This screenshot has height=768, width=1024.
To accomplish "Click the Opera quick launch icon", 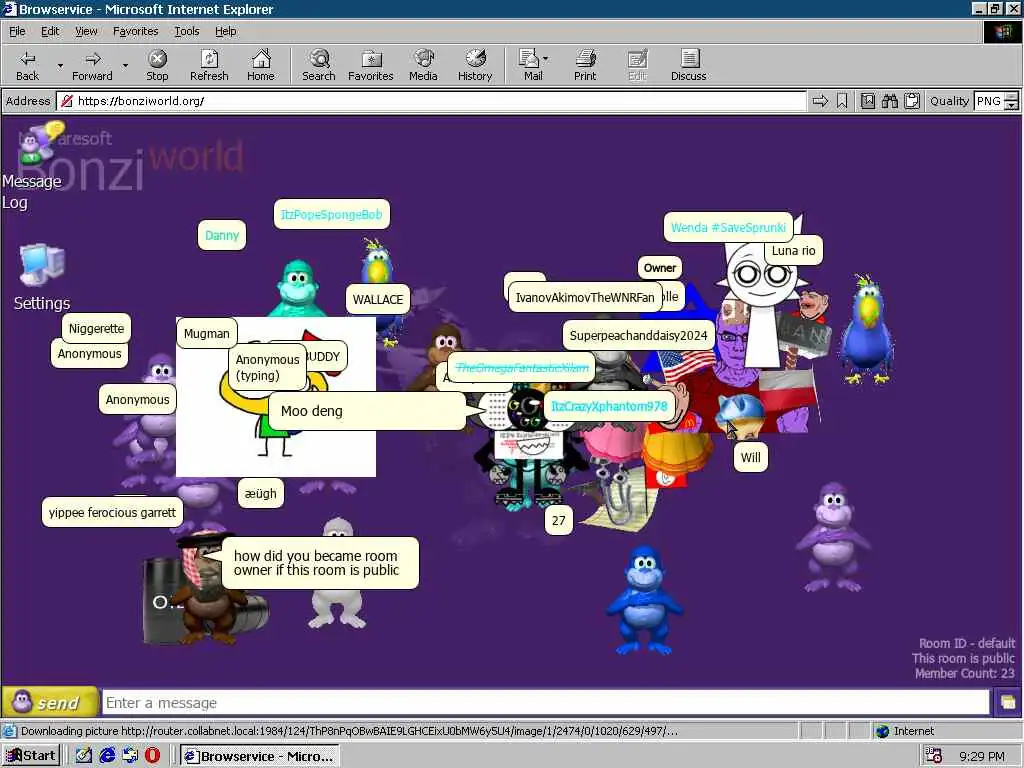I will (x=153, y=756).
